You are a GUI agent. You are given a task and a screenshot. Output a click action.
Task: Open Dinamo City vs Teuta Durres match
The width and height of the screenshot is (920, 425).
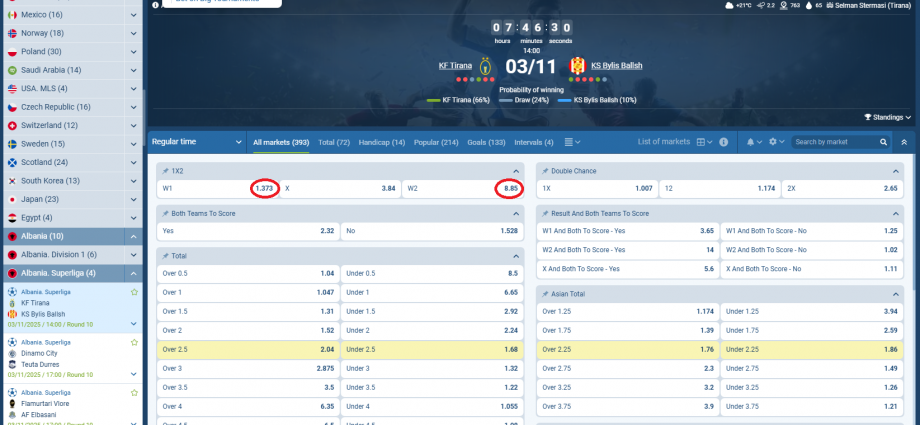click(x=71, y=359)
